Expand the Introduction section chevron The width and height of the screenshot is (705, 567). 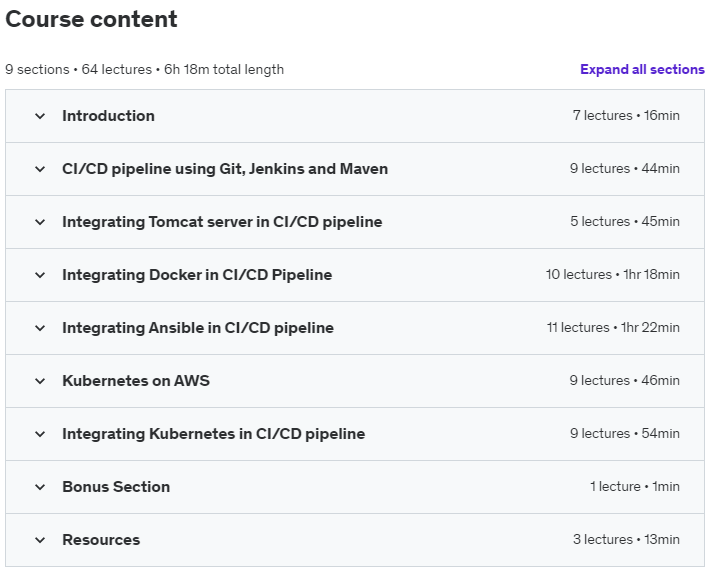(x=40, y=116)
